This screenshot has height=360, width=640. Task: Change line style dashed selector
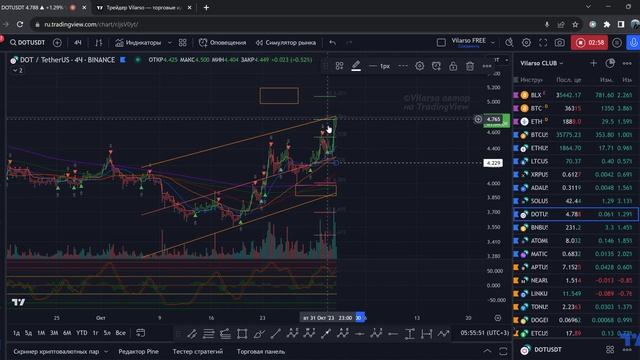(x=403, y=66)
